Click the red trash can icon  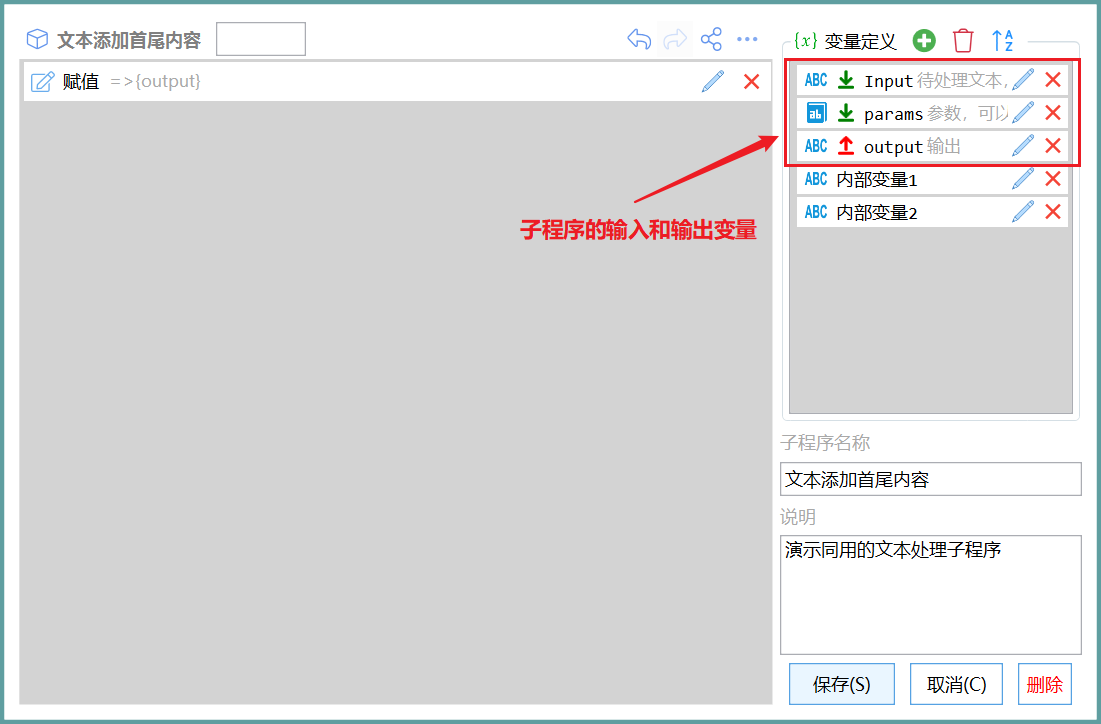963,41
